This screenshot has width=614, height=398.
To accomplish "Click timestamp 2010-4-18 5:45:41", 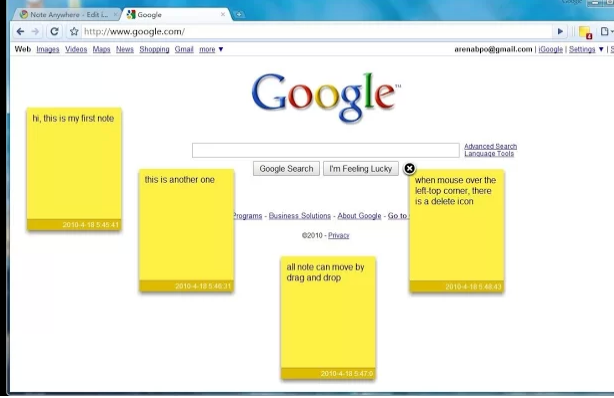I will tap(90, 225).
